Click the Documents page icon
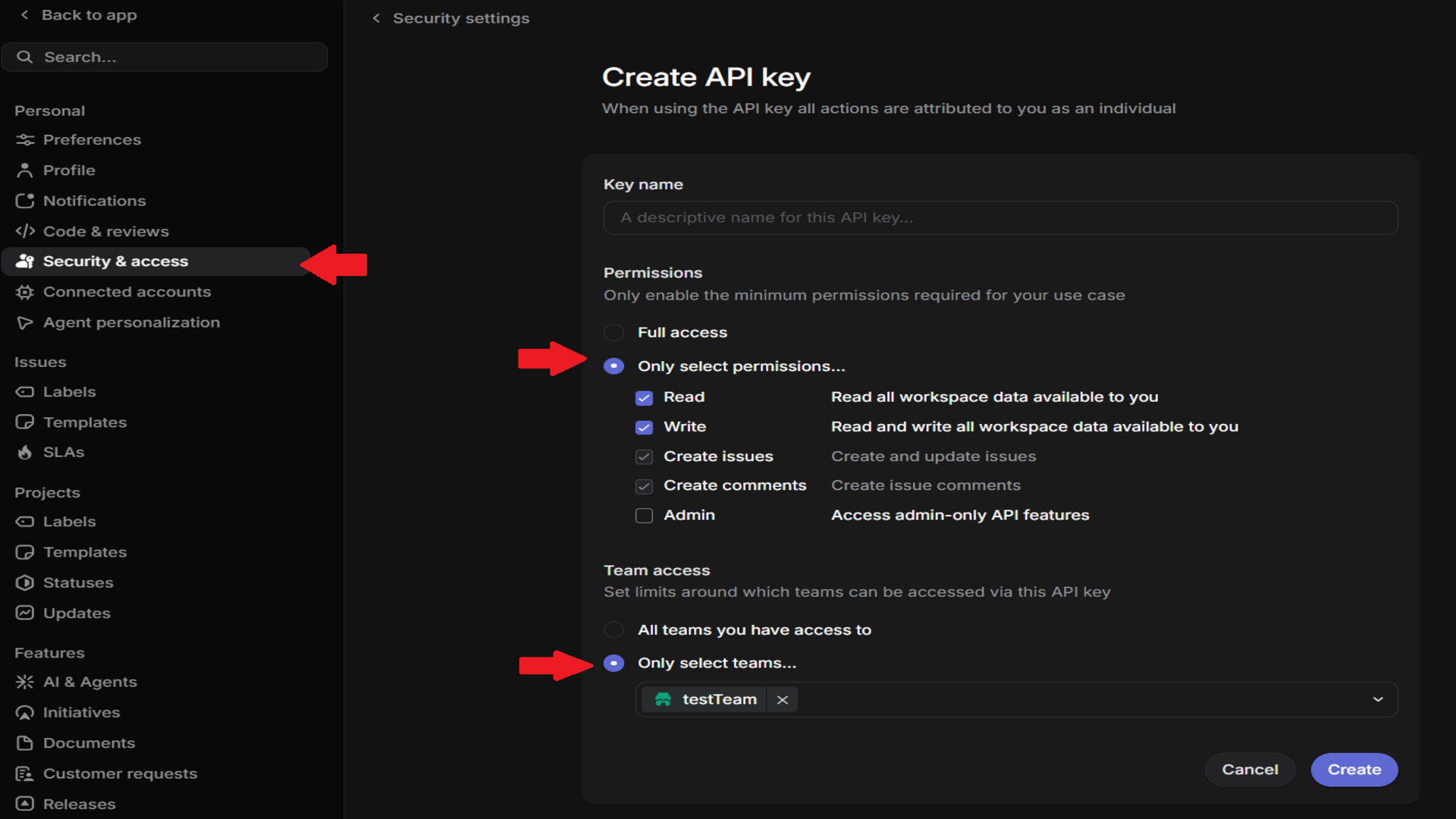The height and width of the screenshot is (819, 1456). tap(25, 743)
